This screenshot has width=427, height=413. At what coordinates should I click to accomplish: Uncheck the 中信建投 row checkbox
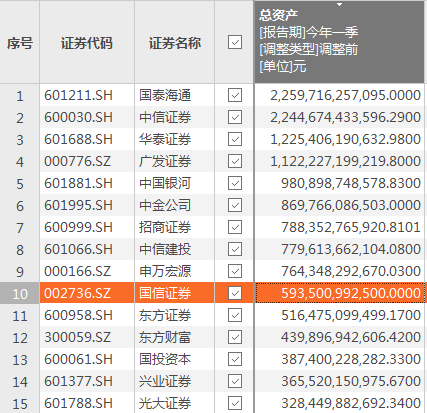click(235, 249)
